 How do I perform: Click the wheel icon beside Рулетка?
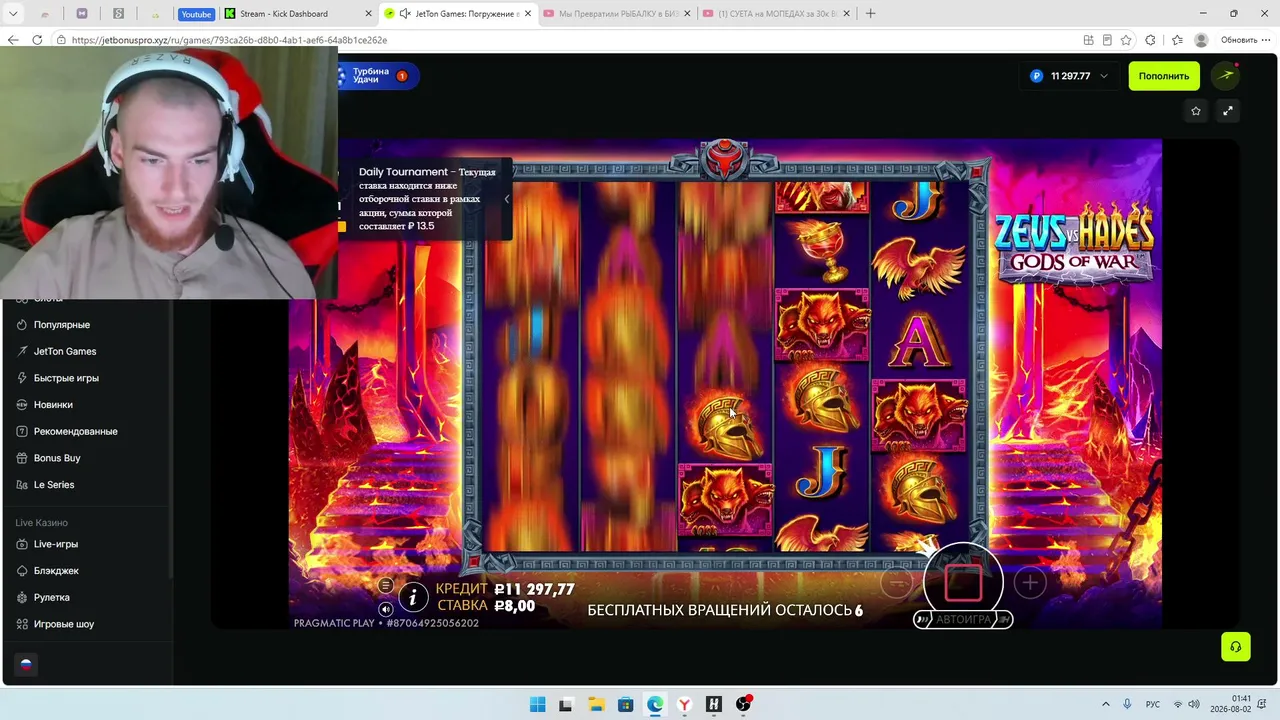tap(23, 598)
